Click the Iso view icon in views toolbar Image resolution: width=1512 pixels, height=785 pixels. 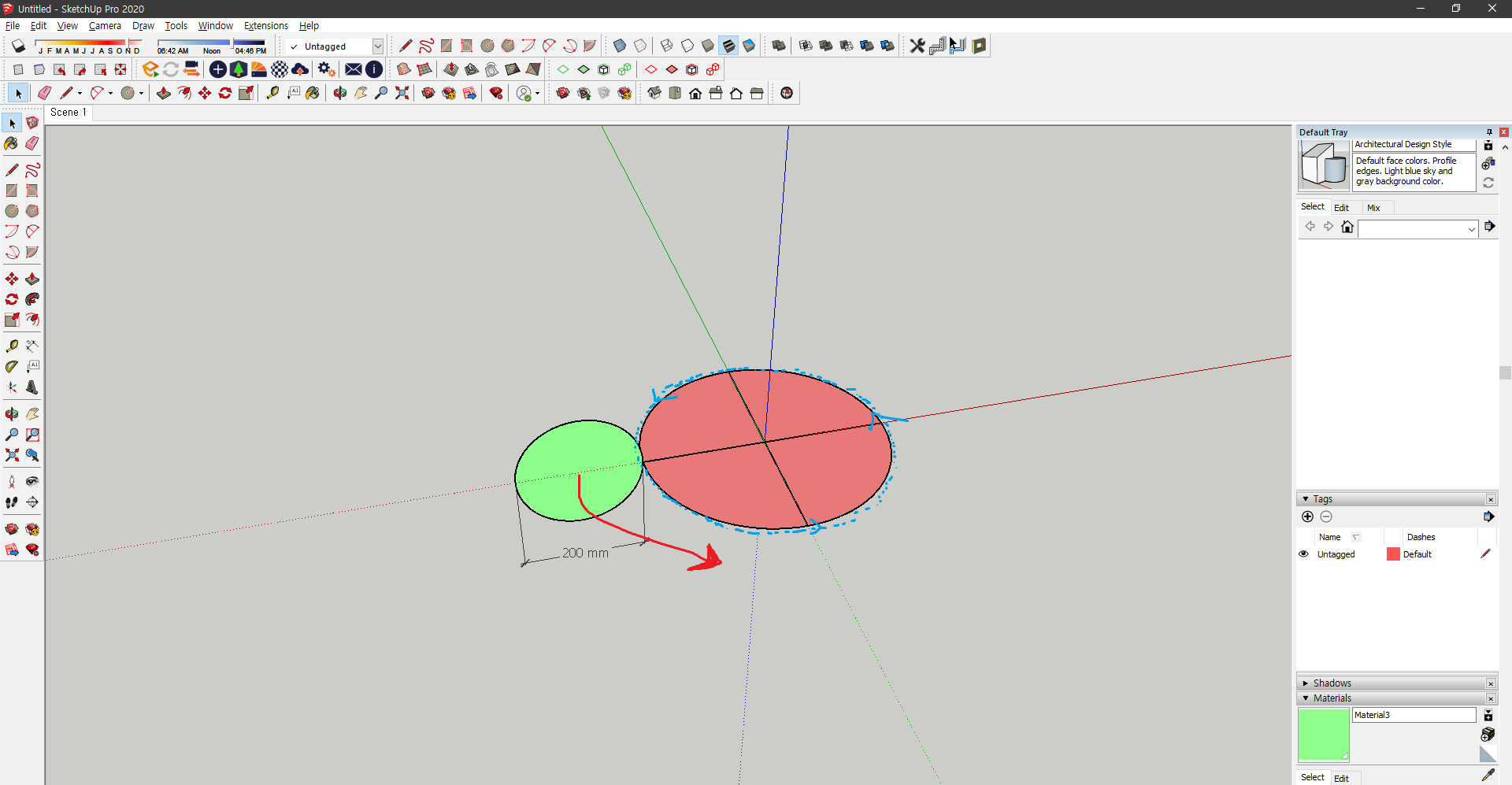pos(654,93)
